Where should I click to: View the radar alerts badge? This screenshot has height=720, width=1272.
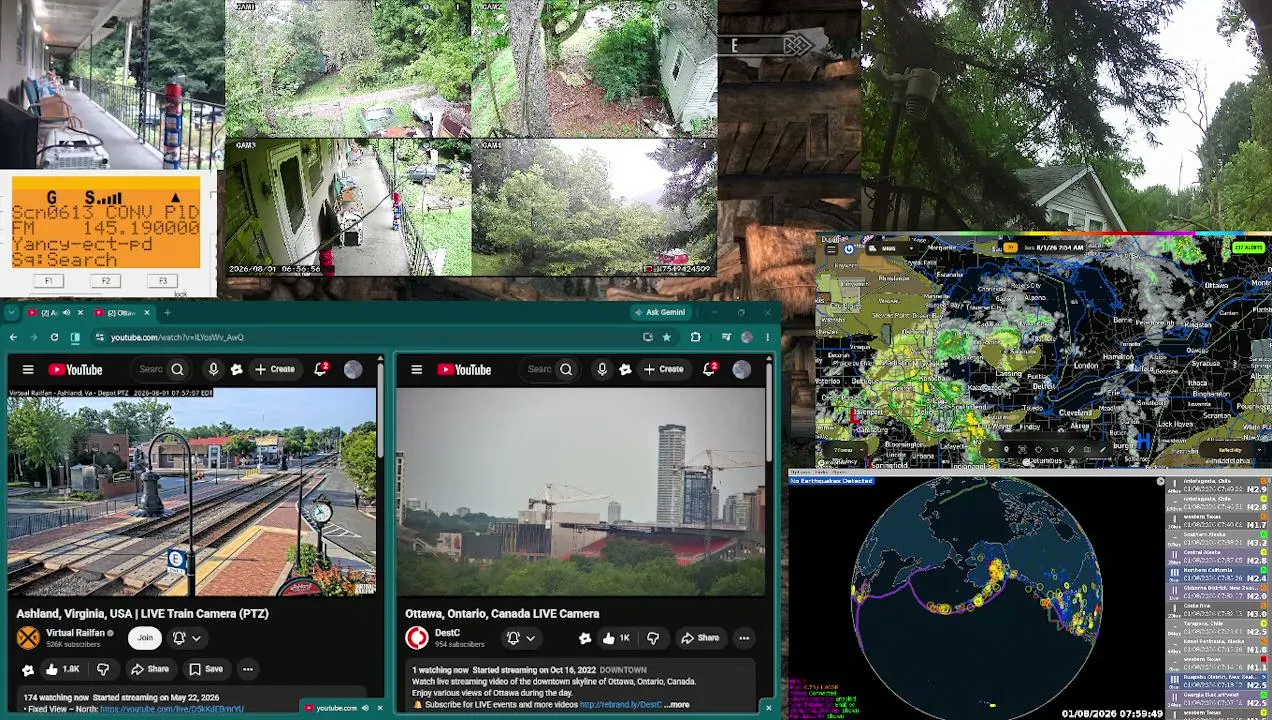tap(1248, 248)
